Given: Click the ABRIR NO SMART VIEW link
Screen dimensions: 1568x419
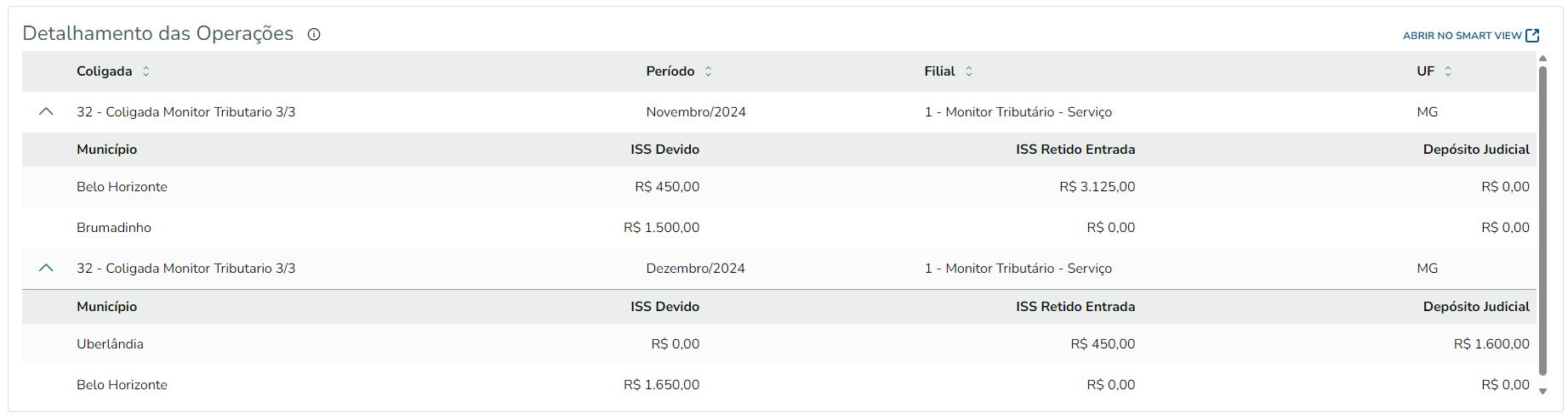Looking at the screenshot, I should [1462, 36].
